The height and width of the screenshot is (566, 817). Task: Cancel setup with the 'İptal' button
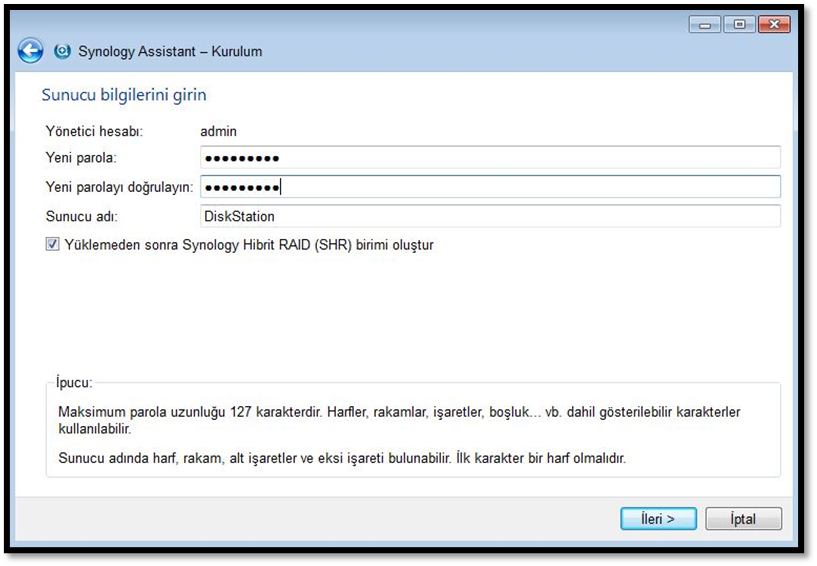coord(743,519)
